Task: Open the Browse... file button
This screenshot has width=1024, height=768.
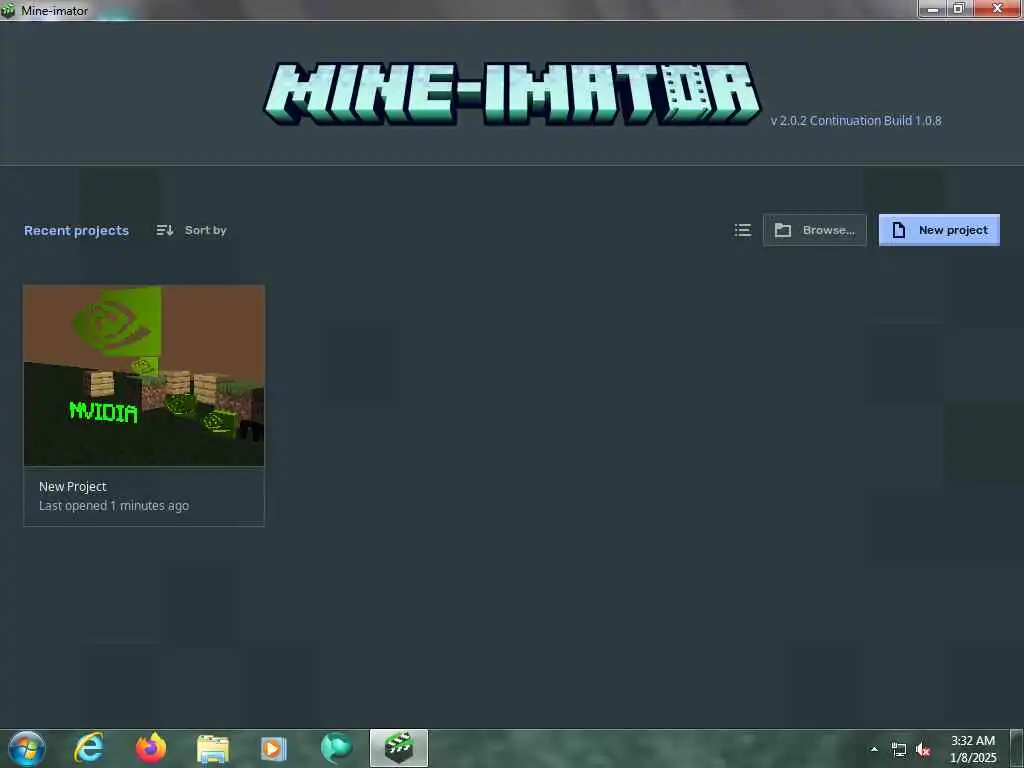Action: click(x=814, y=230)
